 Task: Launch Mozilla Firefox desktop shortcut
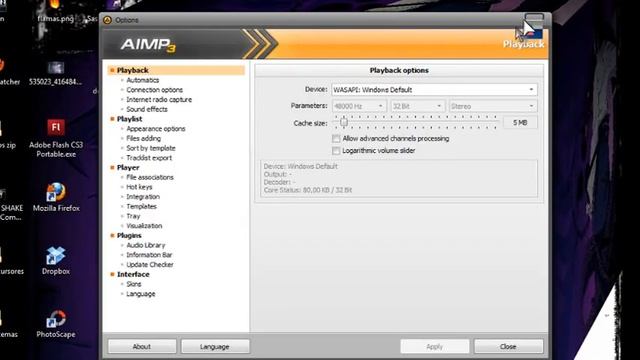[56, 198]
